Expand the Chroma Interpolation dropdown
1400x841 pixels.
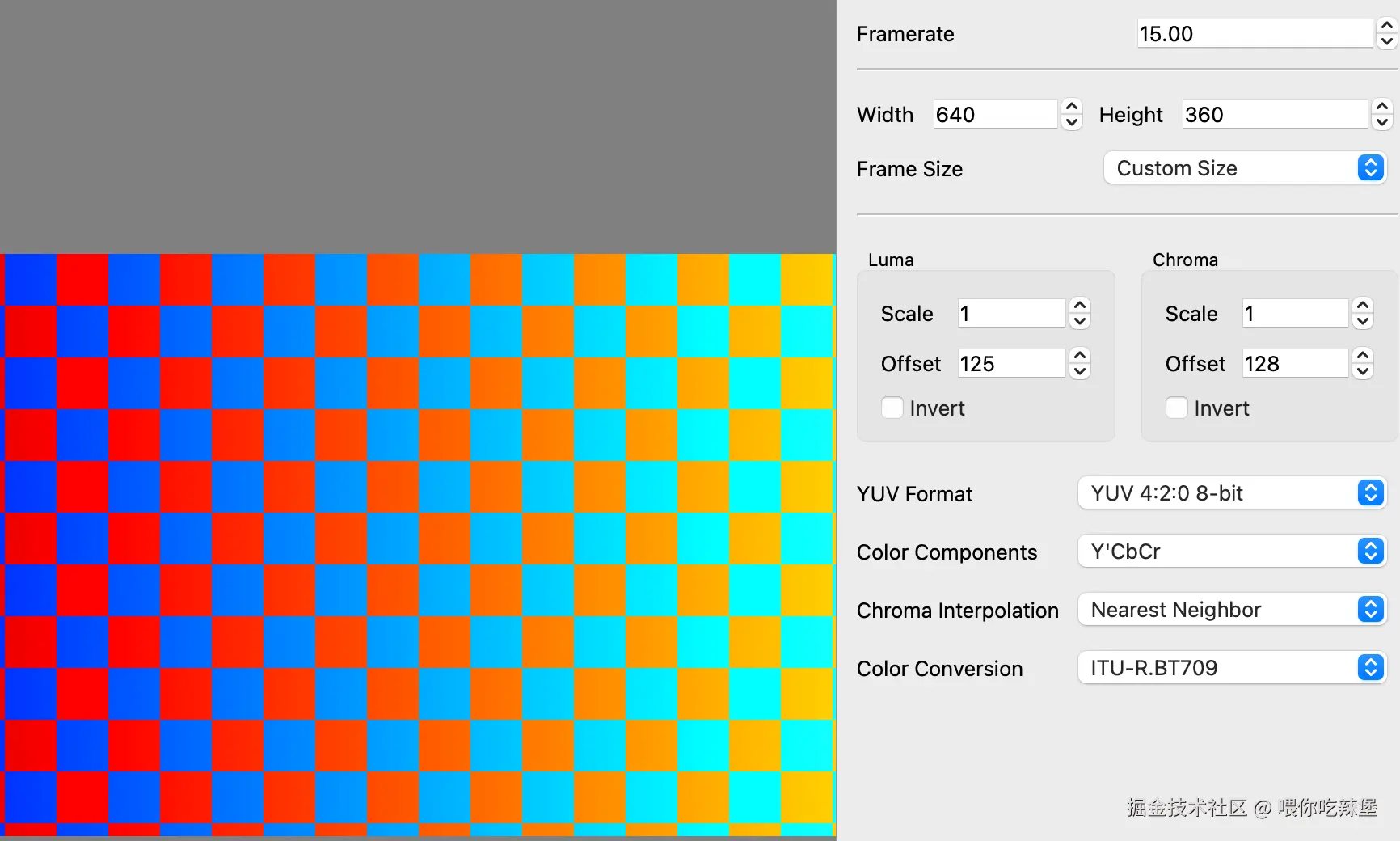pyautogui.click(x=1232, y=610)
